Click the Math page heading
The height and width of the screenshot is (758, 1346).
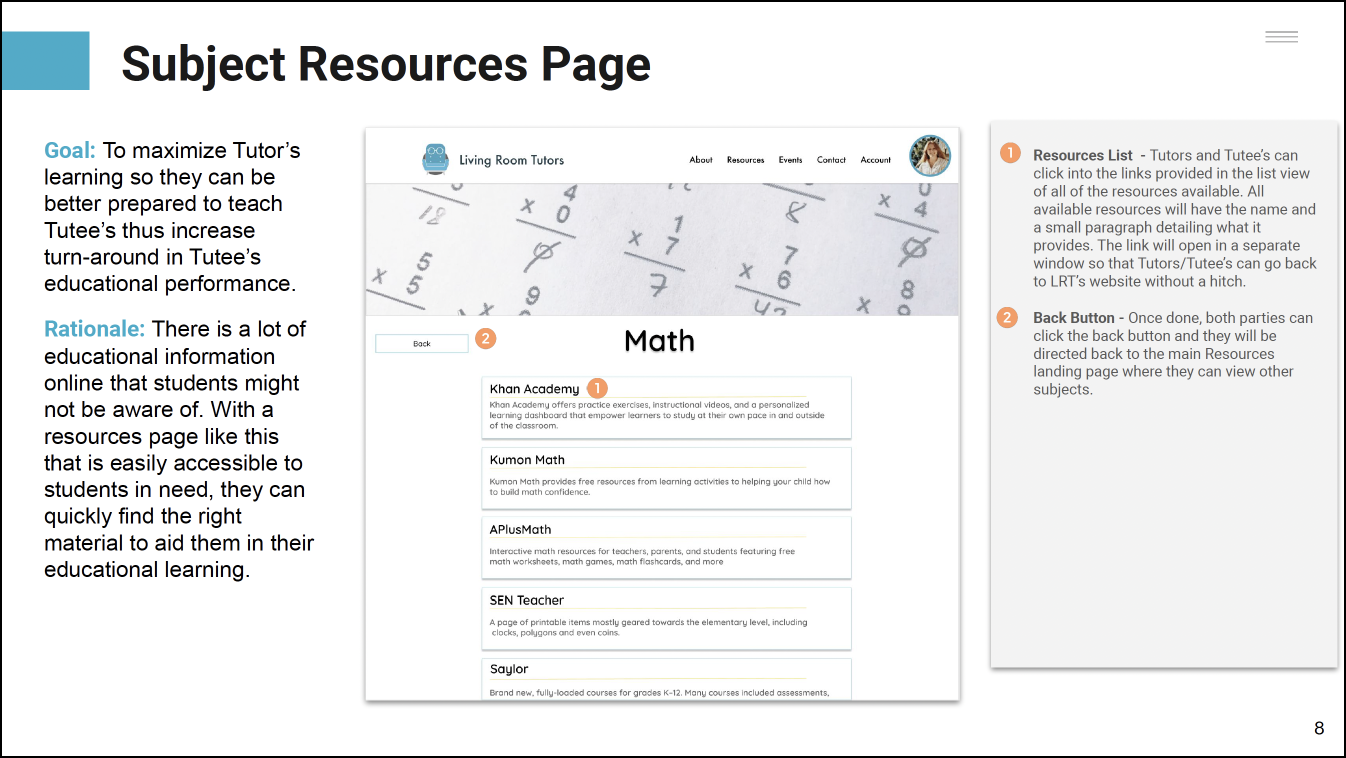coord(659,341)
